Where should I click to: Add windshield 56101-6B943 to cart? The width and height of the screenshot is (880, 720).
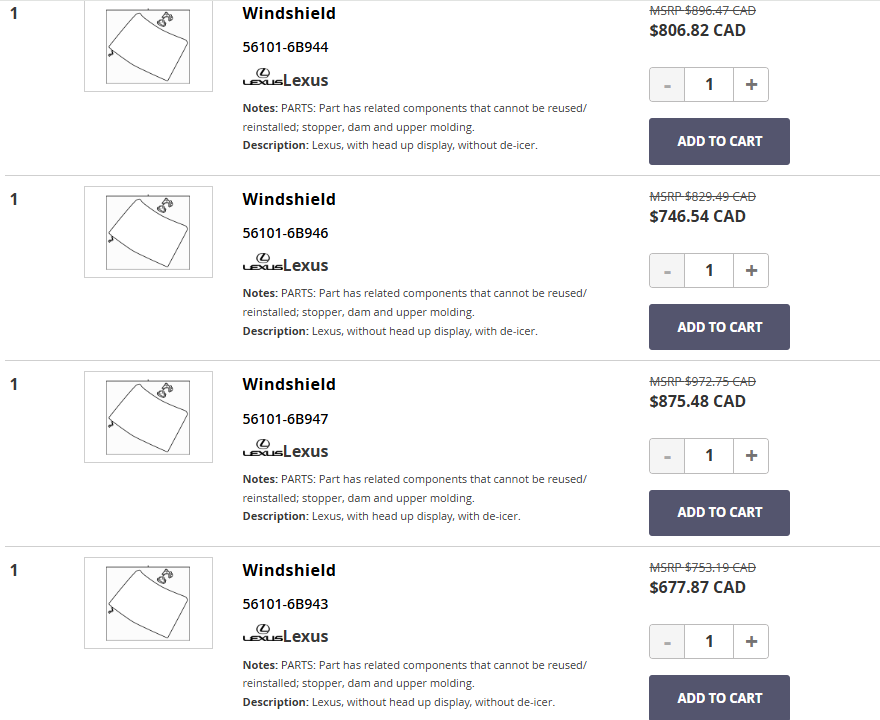pos(719,697)
